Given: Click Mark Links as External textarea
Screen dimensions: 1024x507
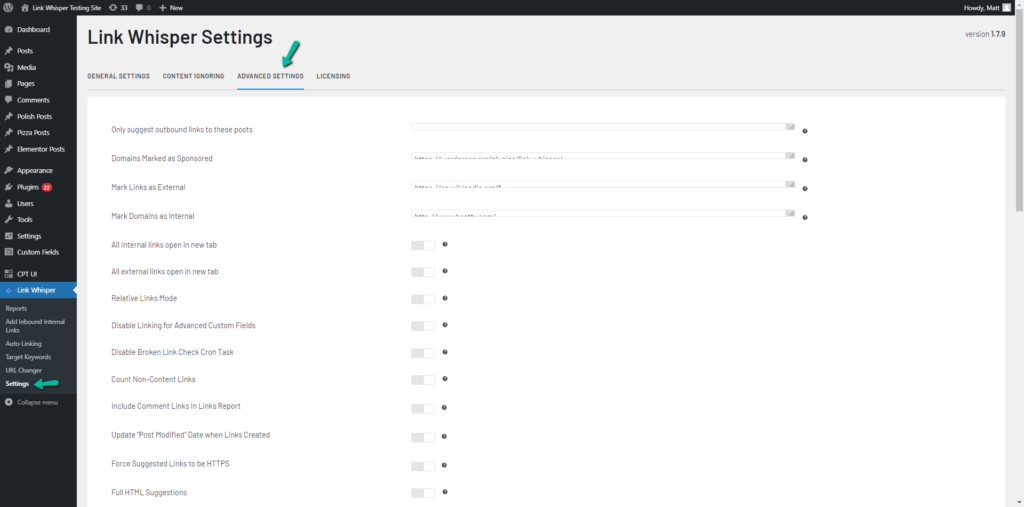Looking at the screenshot, I should pyautogui.click(x=603, y=184).
